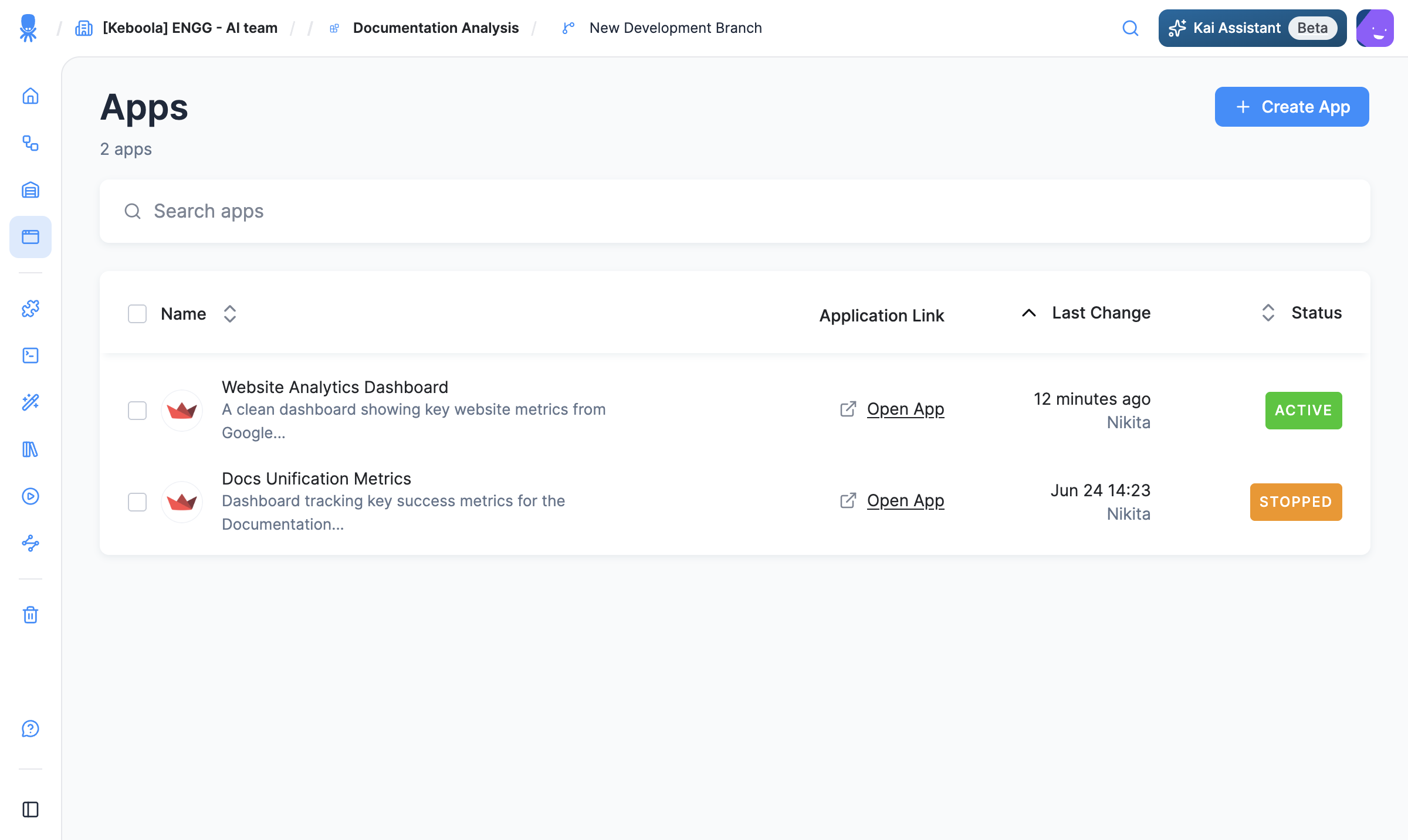
Task: Click the ACTIVE status badge
Action: point(1304,411)
